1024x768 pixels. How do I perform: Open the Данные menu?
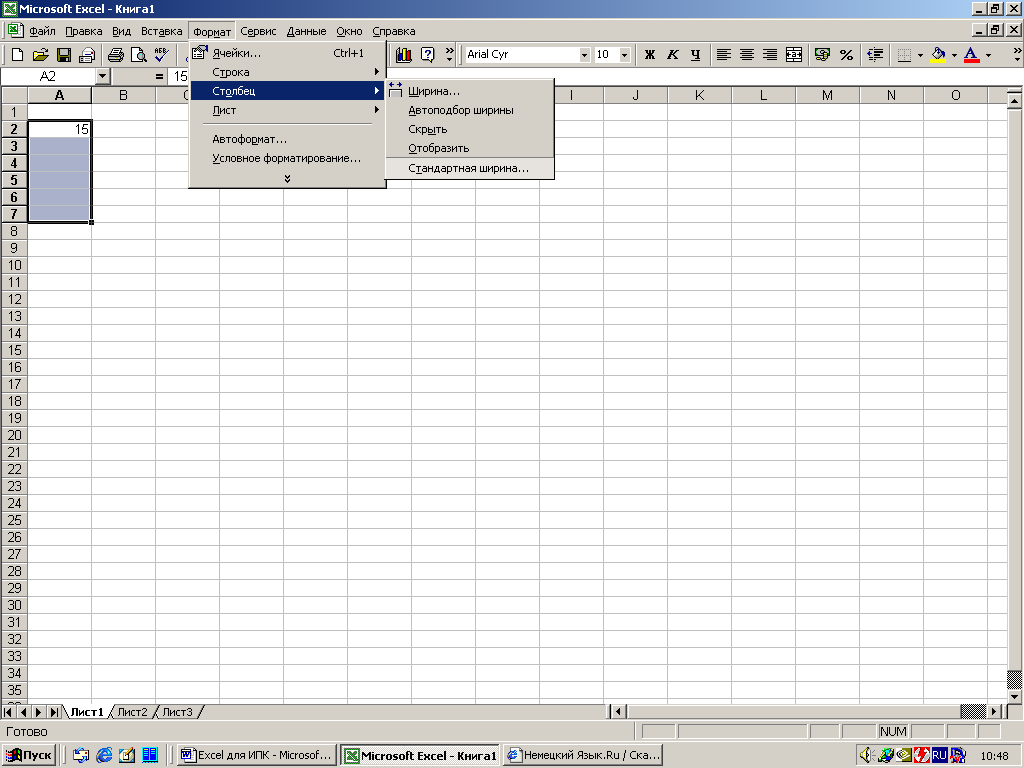click(306, 31)
